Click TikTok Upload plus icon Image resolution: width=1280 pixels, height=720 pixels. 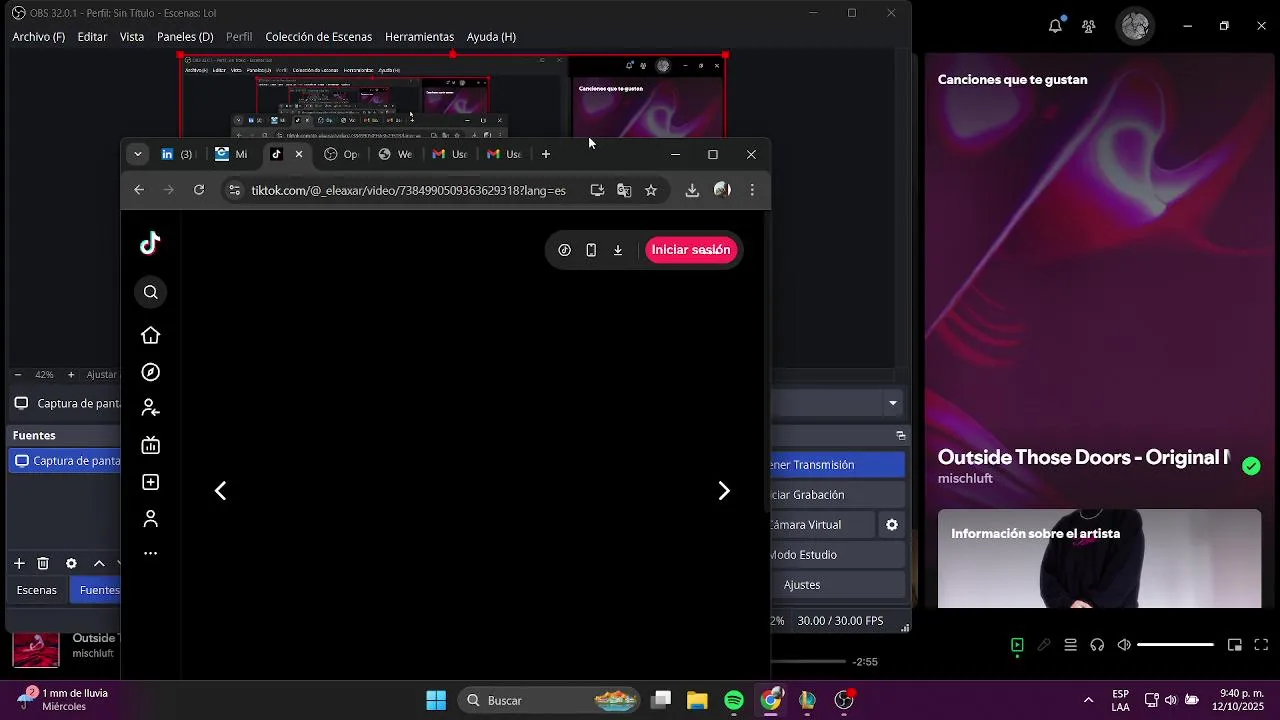point(150,482)
